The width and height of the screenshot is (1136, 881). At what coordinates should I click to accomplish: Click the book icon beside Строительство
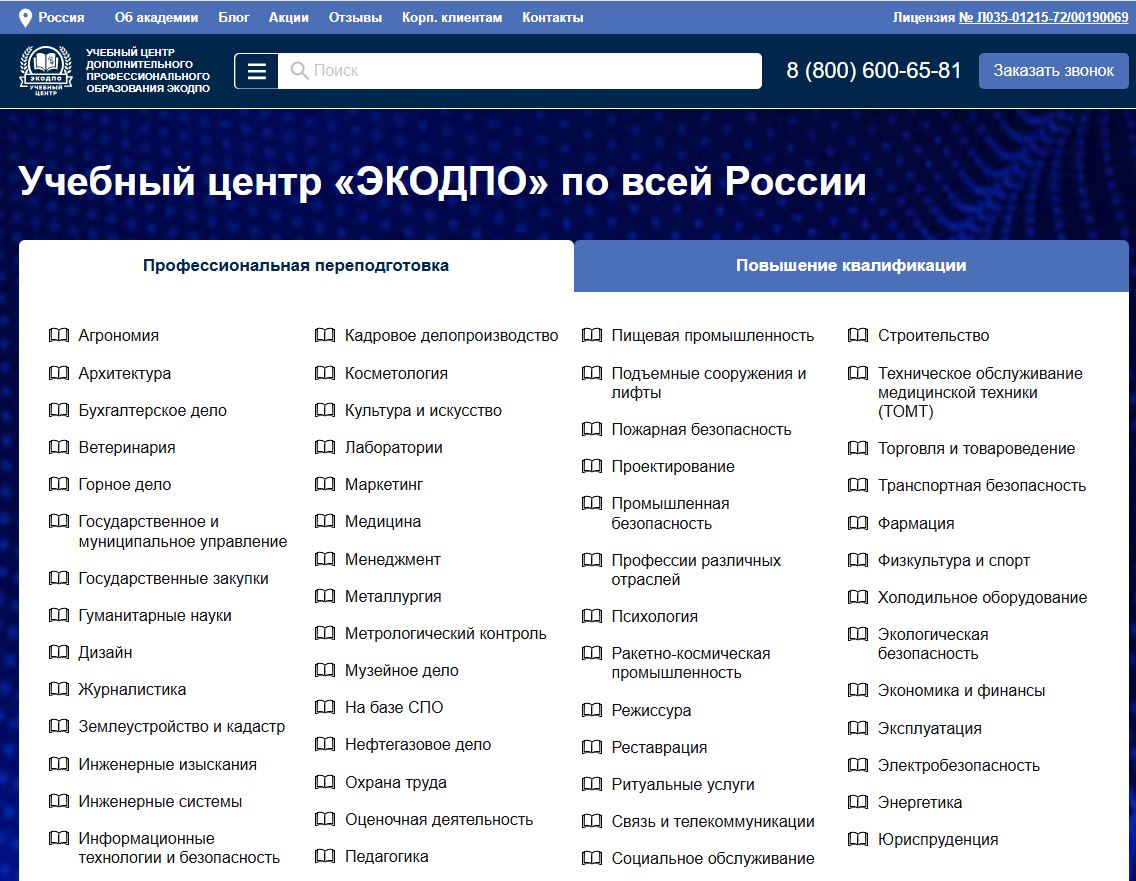point(857,336)
